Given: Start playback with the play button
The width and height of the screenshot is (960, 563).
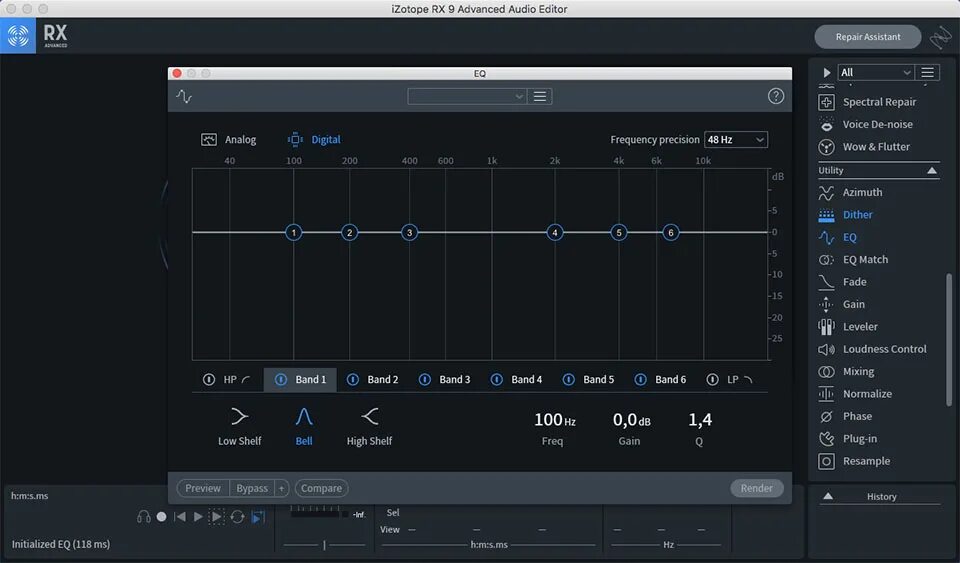Looking at the screenshot, I should point(198,516).
